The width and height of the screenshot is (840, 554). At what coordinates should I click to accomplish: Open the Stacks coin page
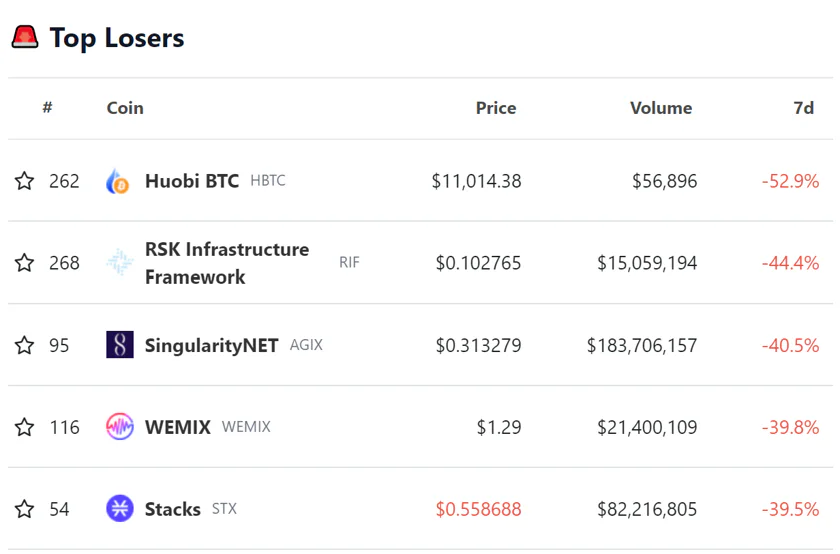point(172,509)
